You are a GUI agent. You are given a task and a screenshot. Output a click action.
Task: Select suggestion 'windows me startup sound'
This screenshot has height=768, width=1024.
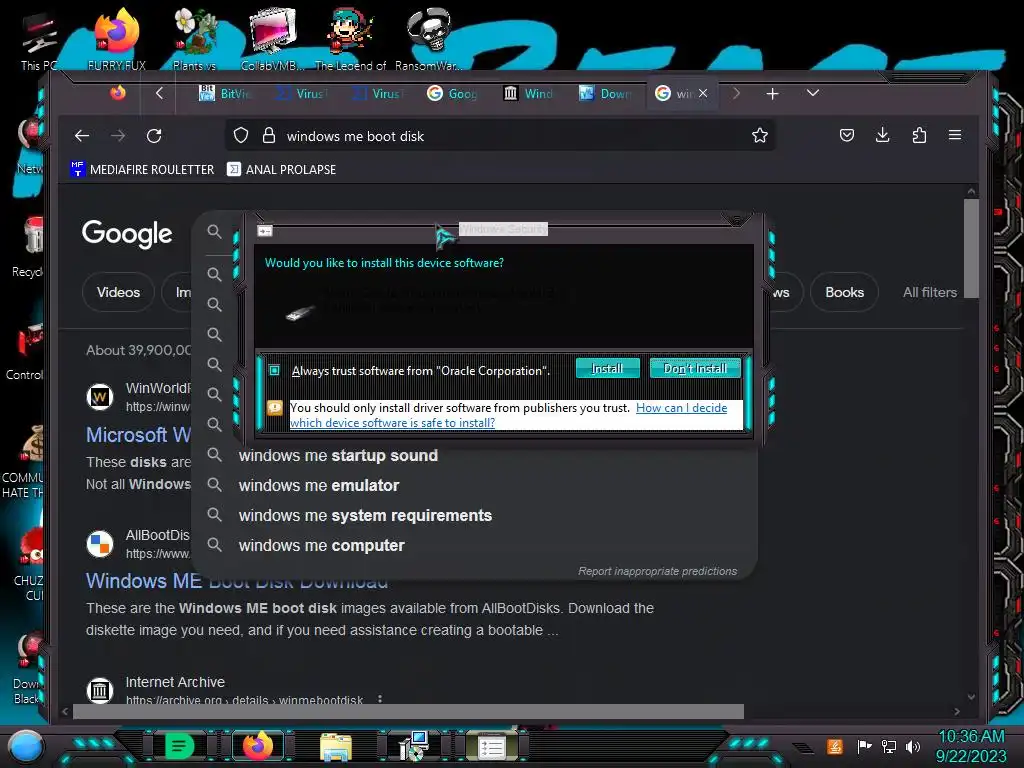point(338,455)
